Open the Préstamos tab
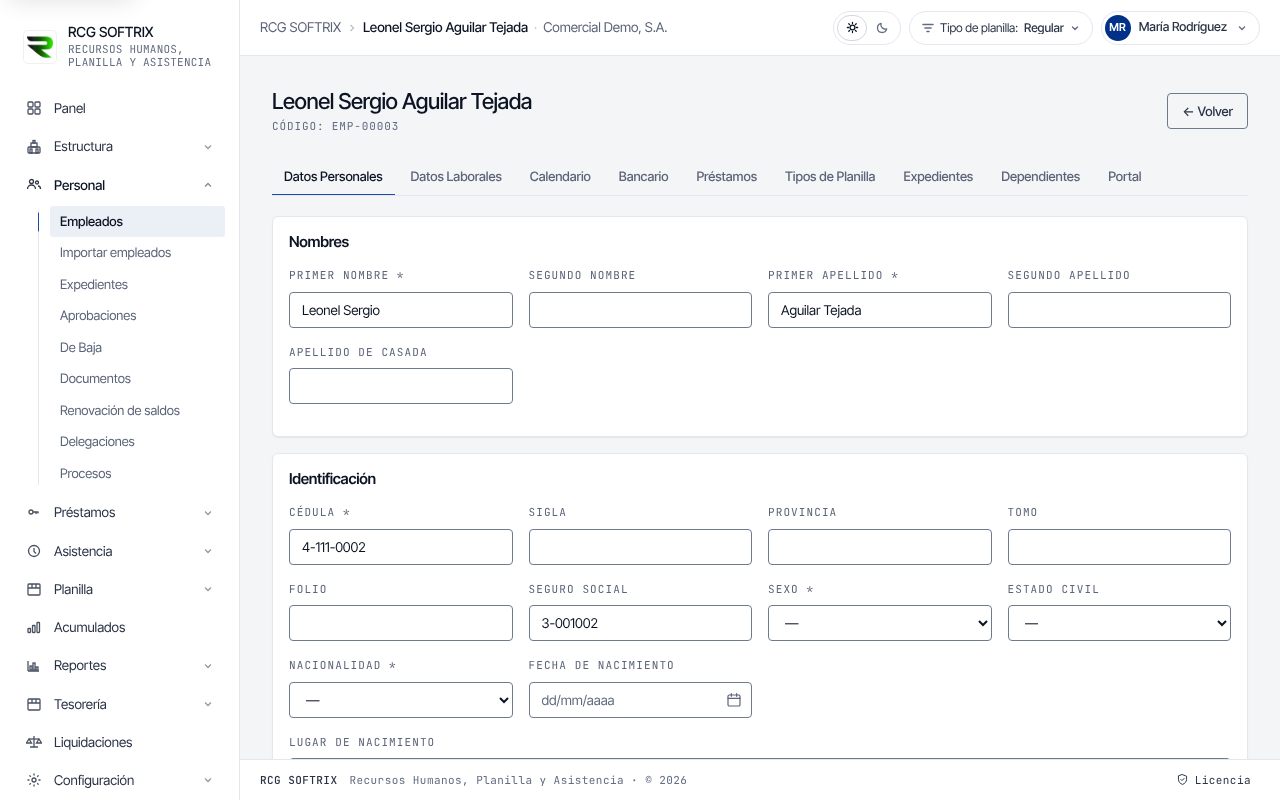This screenshot has height=800, width=1280. point(727,176)
